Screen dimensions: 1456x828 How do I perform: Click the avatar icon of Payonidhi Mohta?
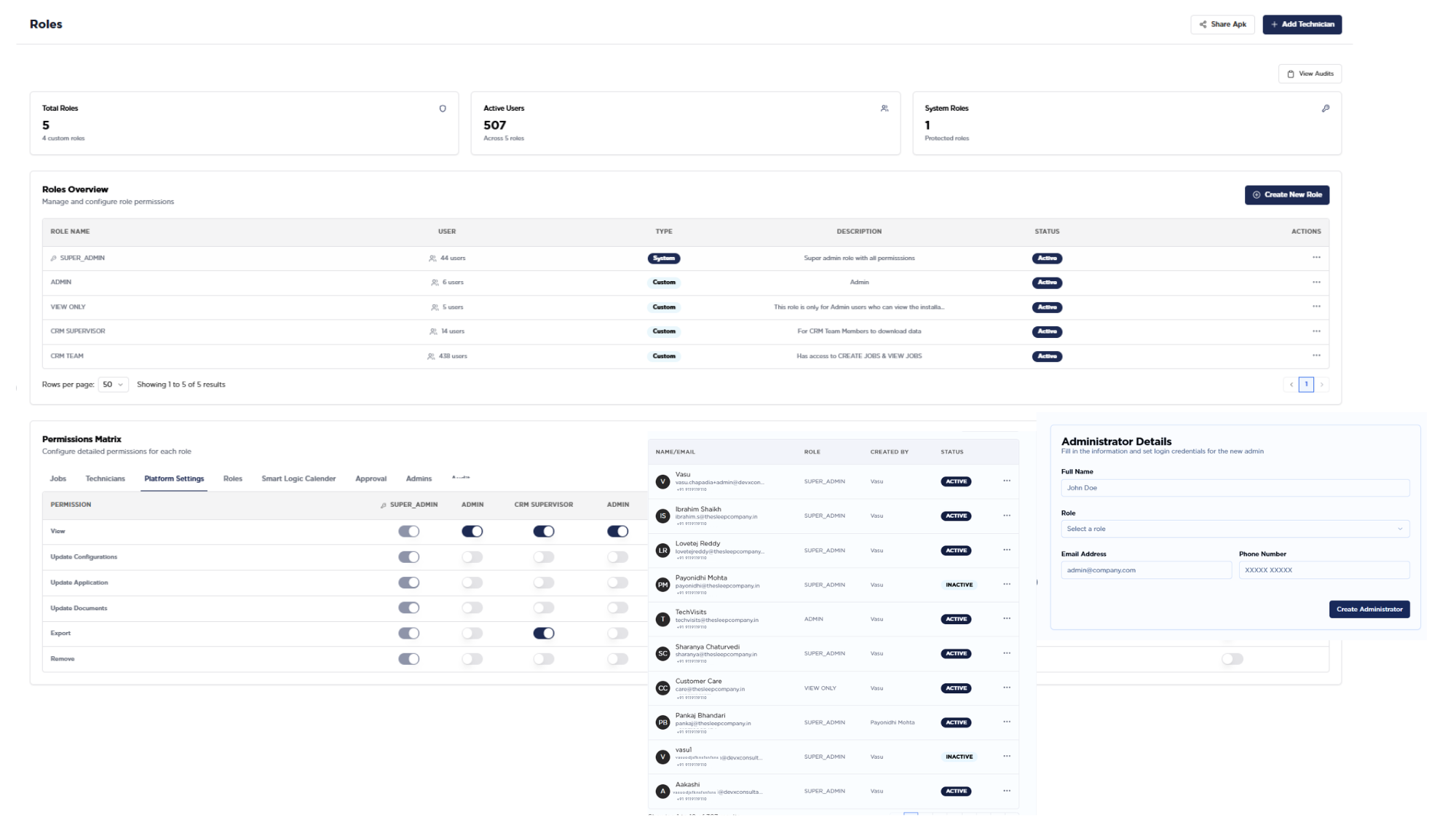[x=662, y=585]
